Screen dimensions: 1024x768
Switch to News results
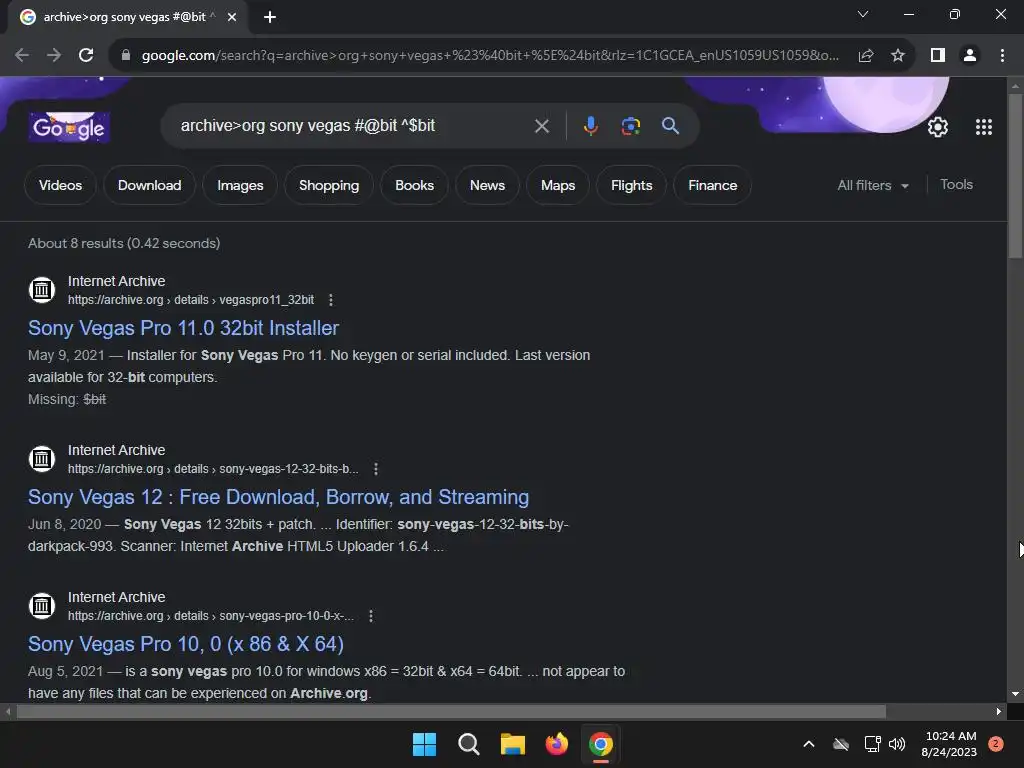[487, 185]
